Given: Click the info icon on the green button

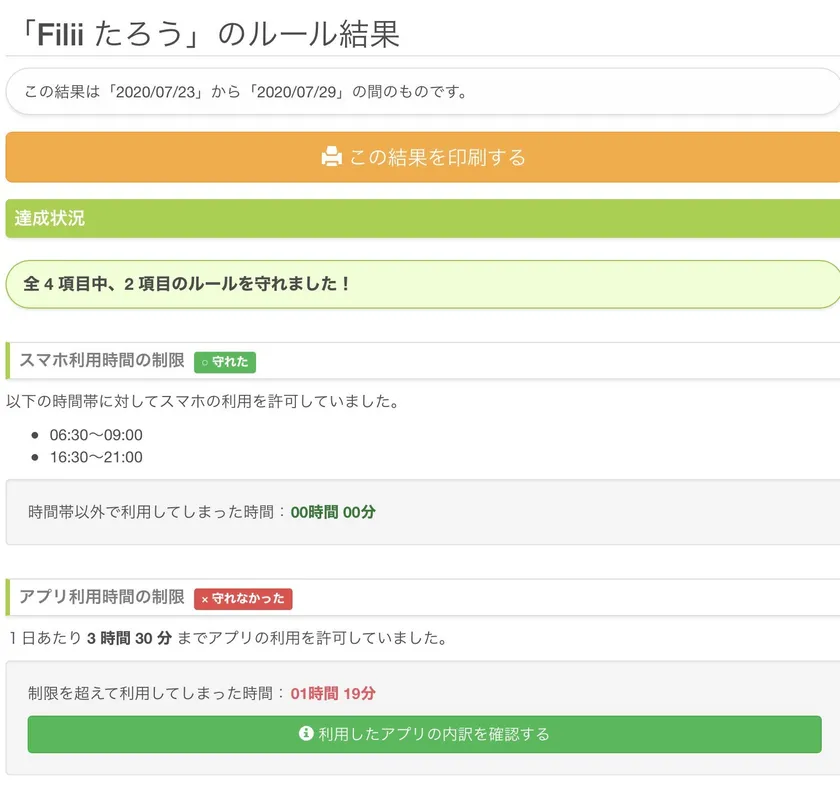Looking at the screenshot, I should pos(307,734).
